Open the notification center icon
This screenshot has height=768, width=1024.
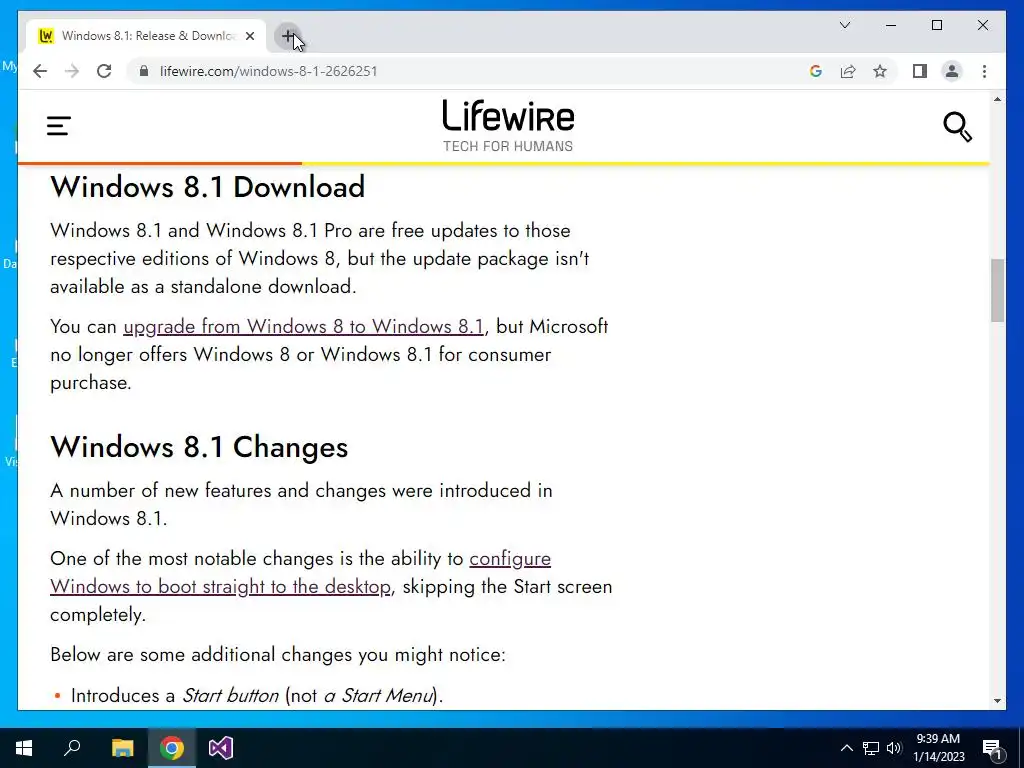pyautogui.click(x=992, y=748)
